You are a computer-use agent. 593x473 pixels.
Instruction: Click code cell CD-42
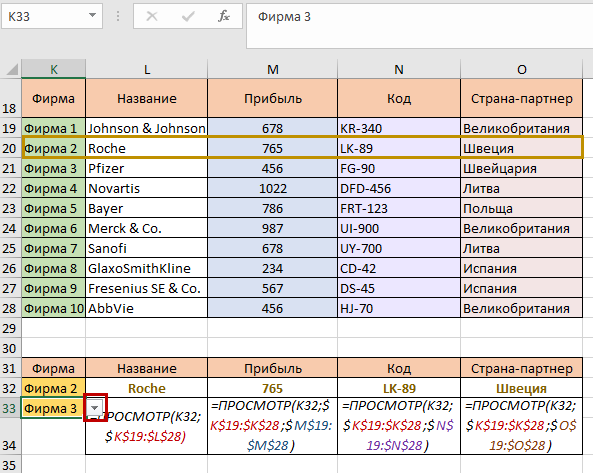click(399, 268)
